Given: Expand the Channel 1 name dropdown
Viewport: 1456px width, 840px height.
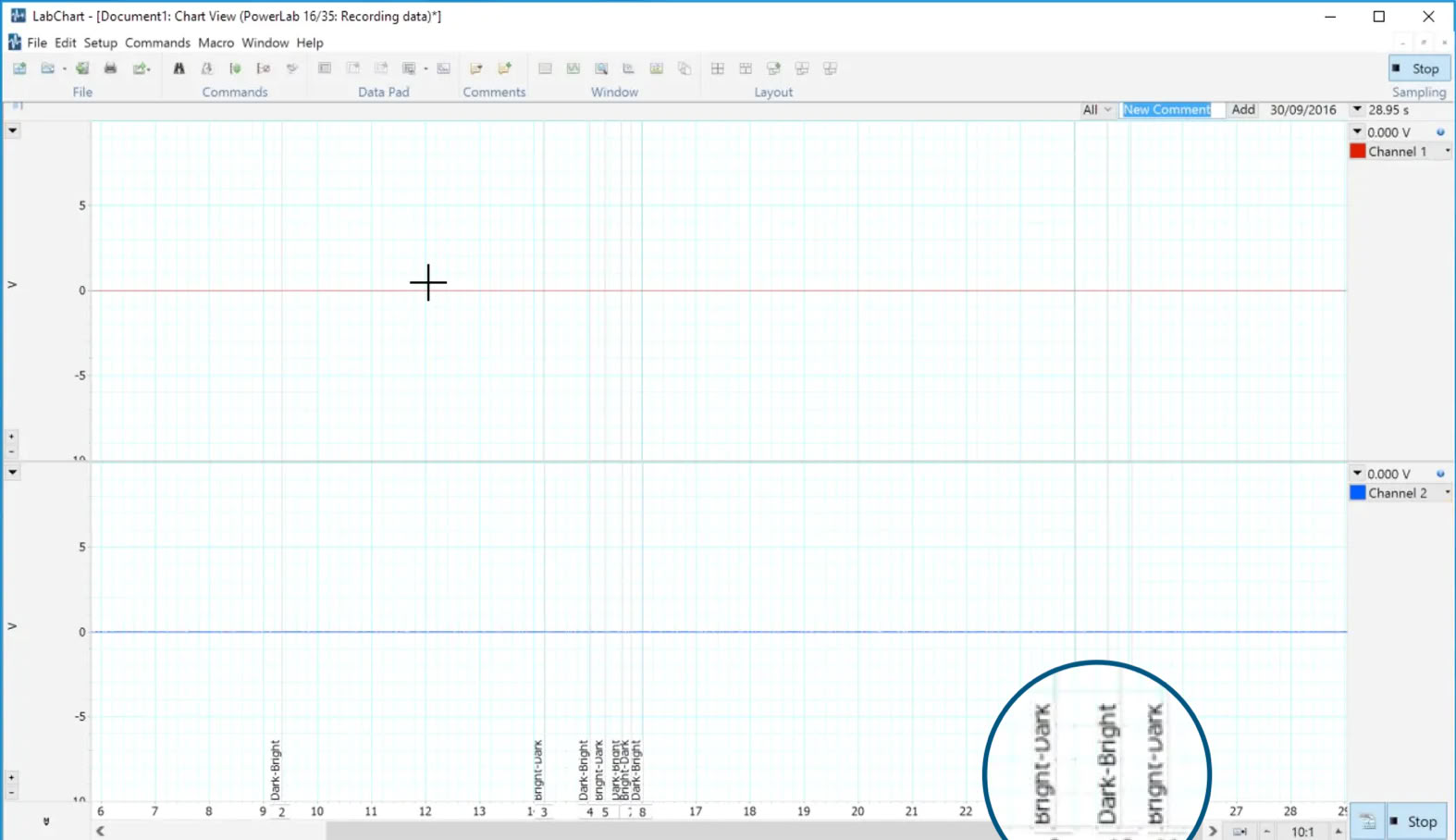Looking at the screenshot, I should 1447,152.
